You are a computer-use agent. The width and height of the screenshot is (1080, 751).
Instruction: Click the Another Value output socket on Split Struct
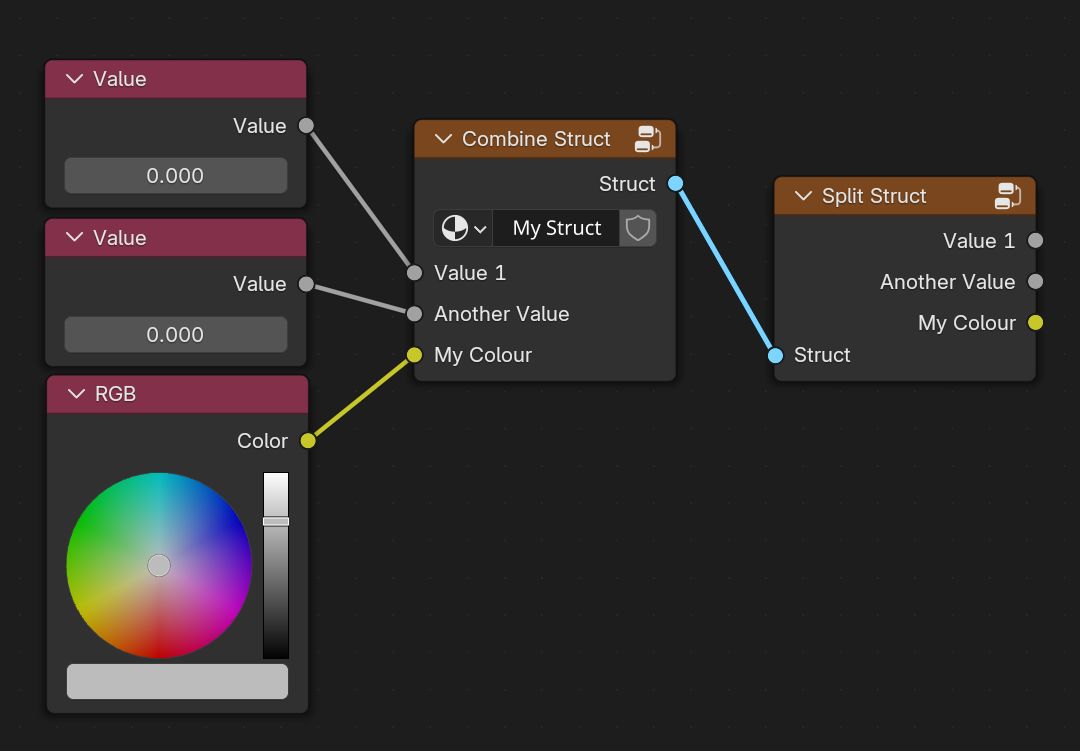coord(1035,281)
